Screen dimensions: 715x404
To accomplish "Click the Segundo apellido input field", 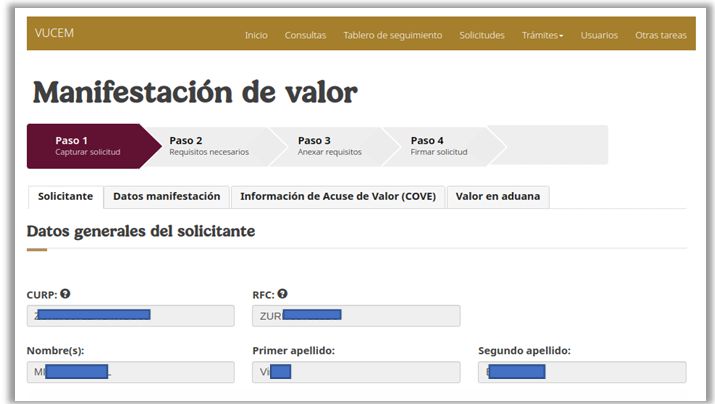I will pyautogui.click(x=582, y=372).
